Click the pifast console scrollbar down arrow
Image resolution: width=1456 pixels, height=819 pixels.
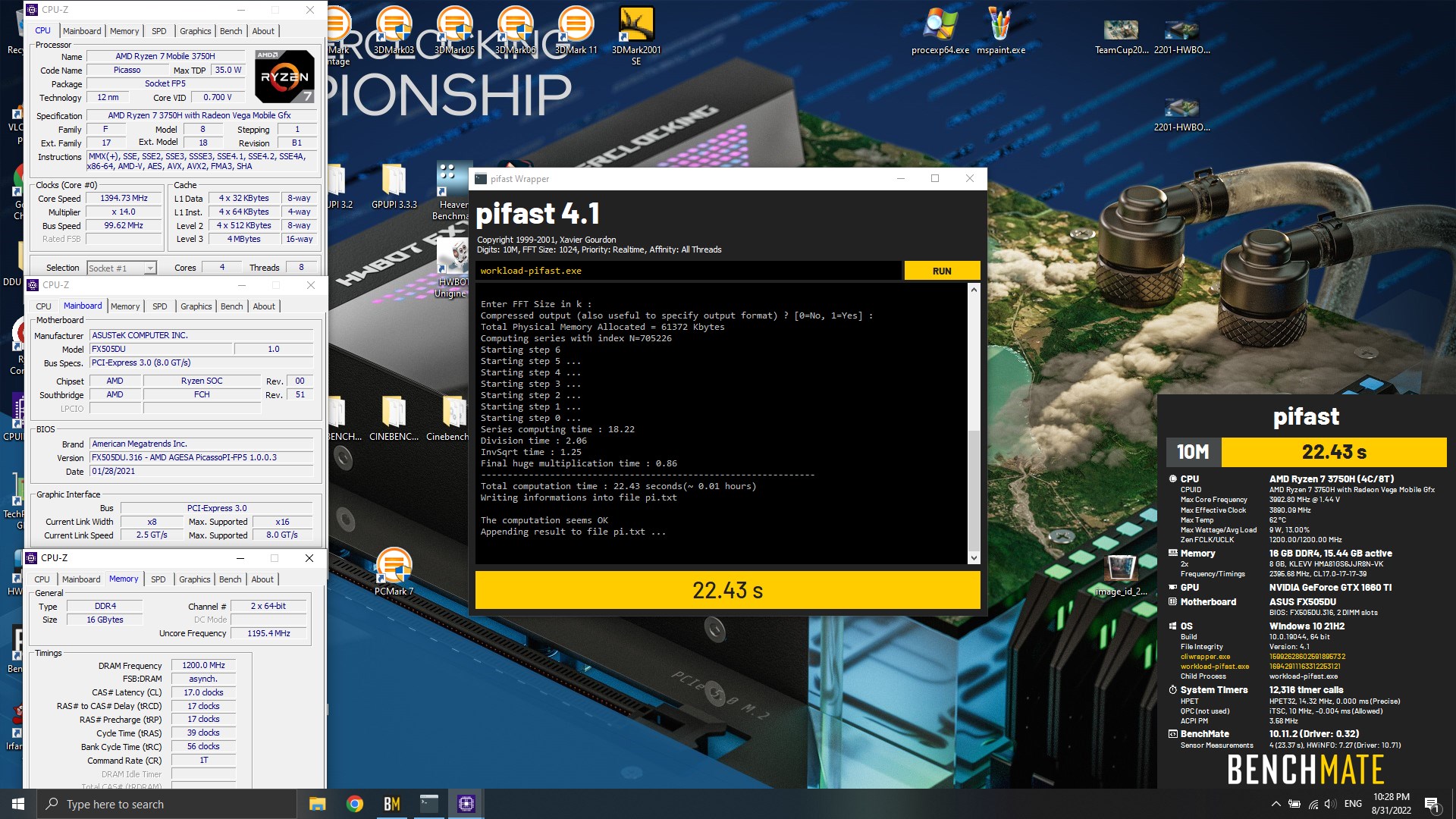click(974, 558)
